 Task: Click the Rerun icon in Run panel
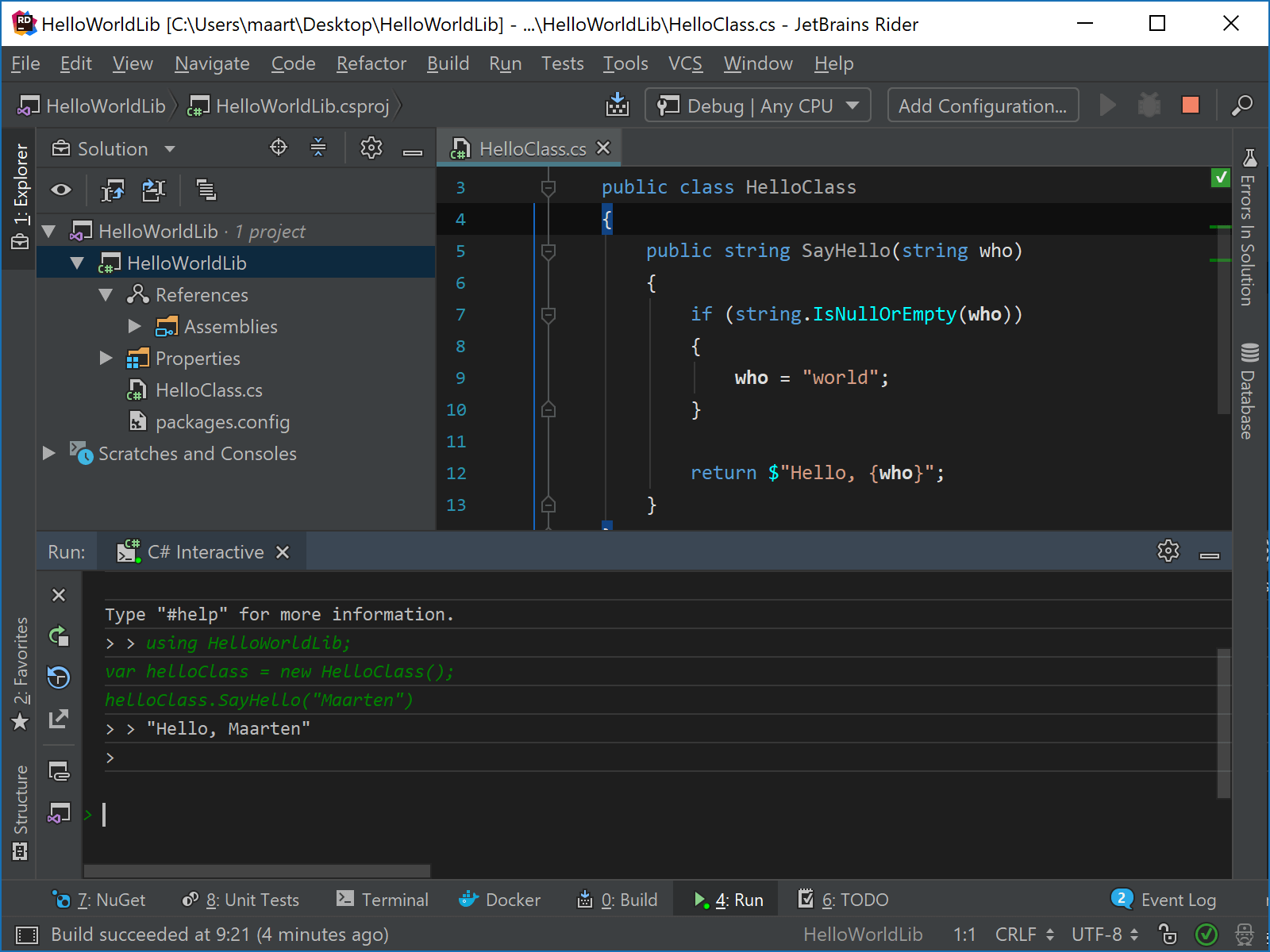pyautogui.click(x=59, y=635)
